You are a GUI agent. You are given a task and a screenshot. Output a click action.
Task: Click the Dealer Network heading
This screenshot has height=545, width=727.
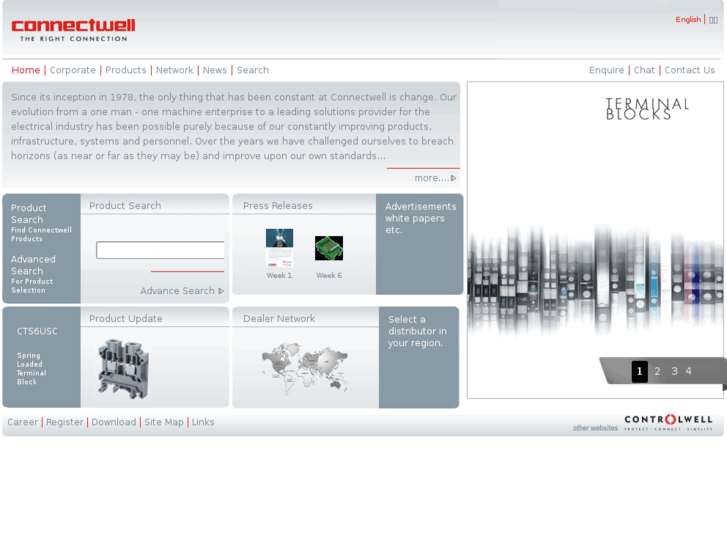point(279,319)
